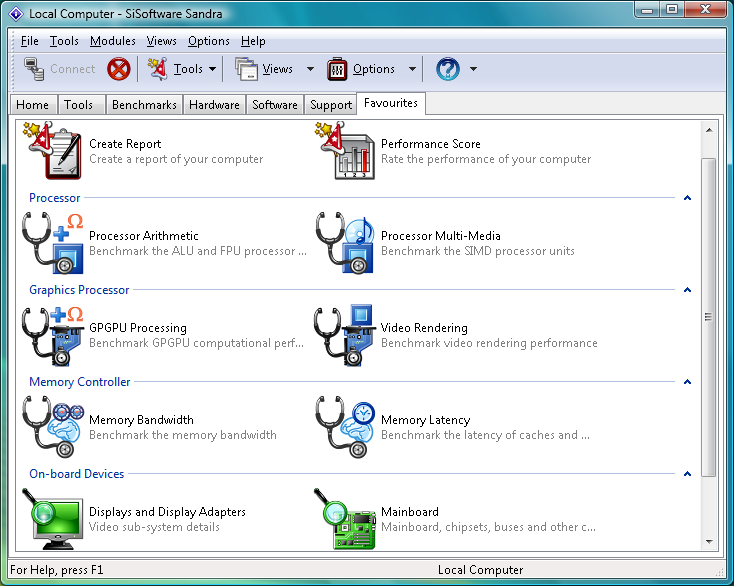
Task: Click the vertical scrollbar thumb
Action: click(x=709, y=317)
